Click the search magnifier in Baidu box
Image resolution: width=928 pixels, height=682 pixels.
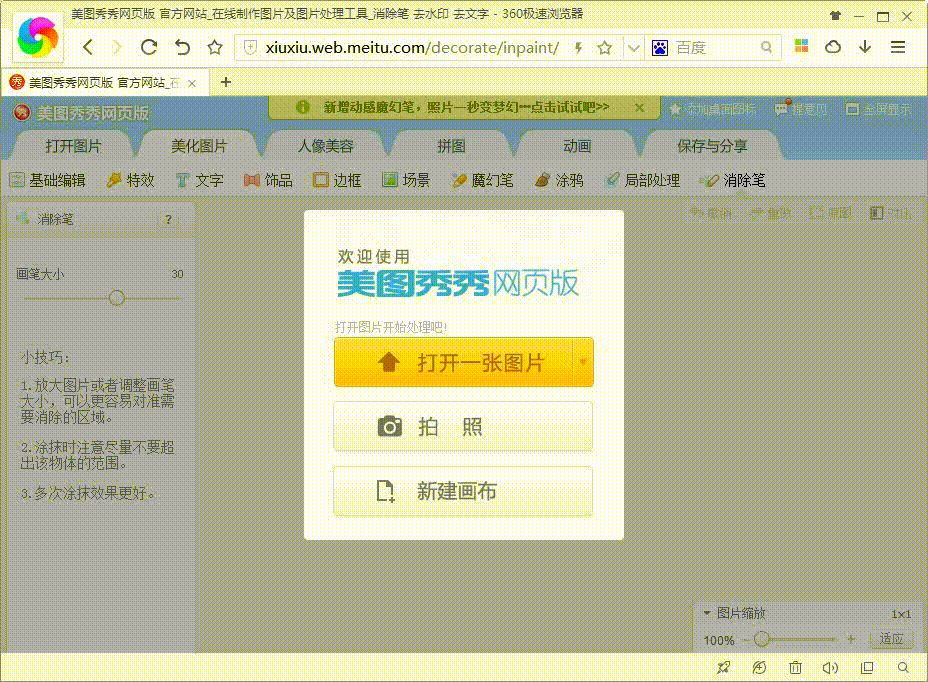[766, 47]
